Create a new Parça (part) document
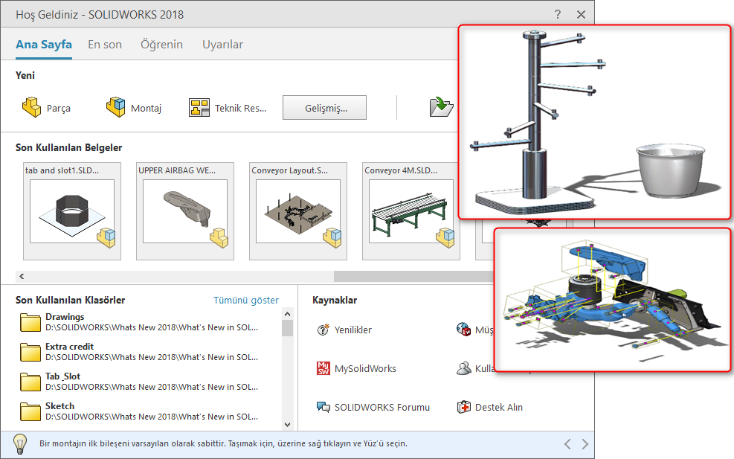734x459 pixels. pyautogui.click(x=46, y=108)
